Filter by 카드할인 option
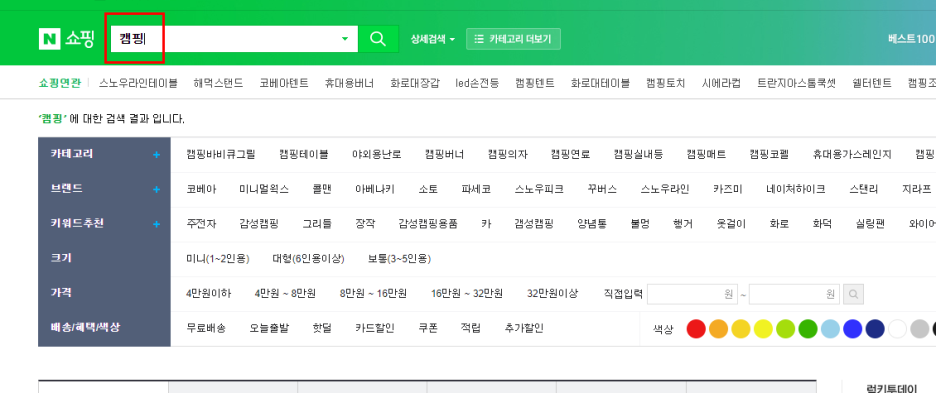The height and width of the screenshot is (393, 936). tap(374, 328)
